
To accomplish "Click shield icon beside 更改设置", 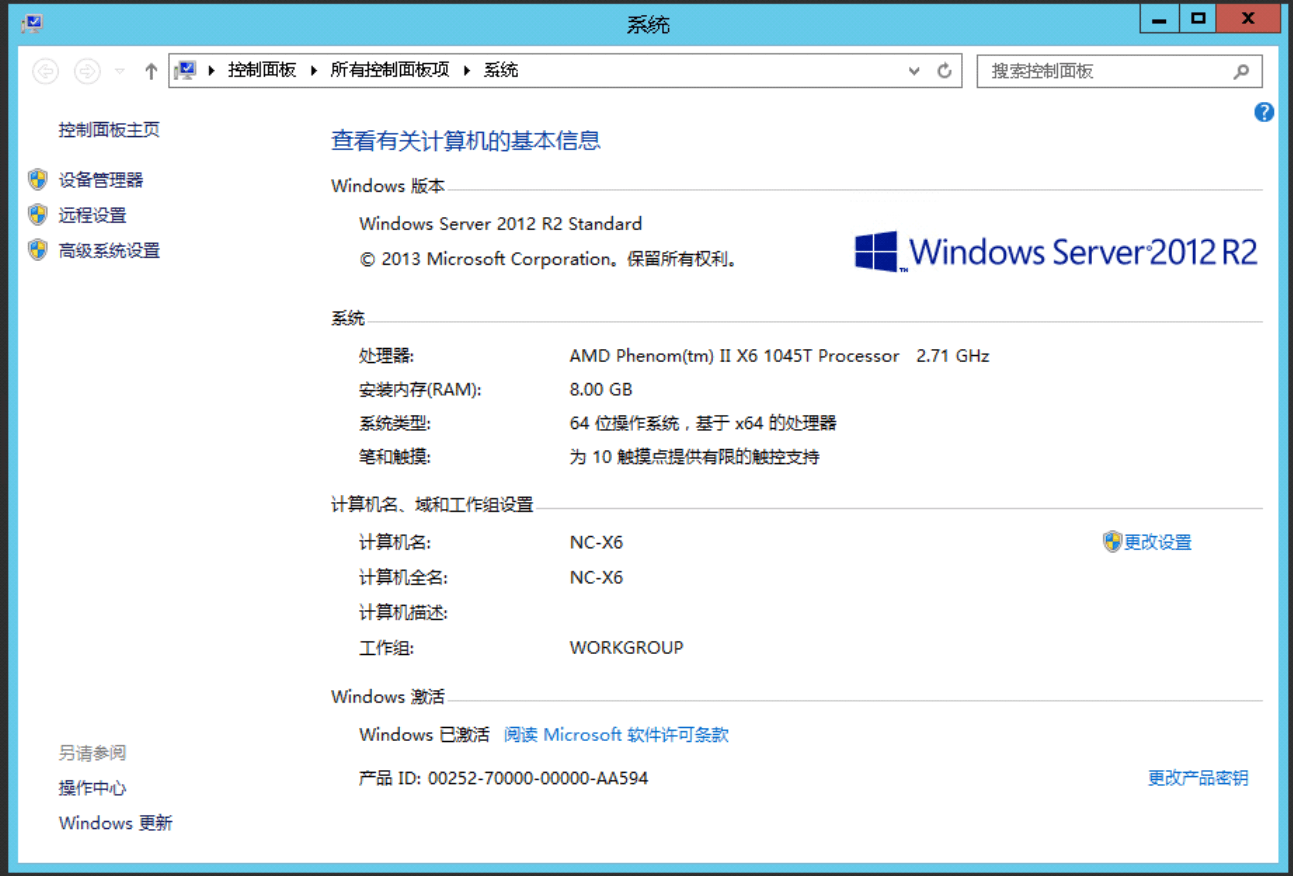I will [1112, 542].
